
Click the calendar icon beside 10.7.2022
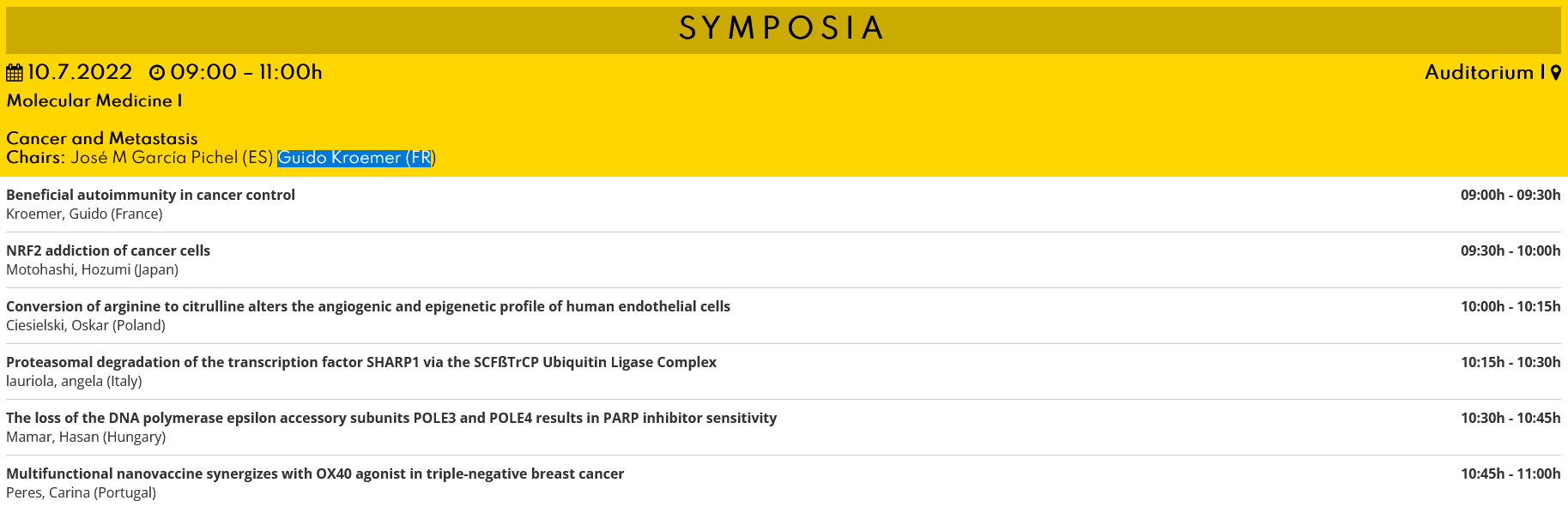[15, 73]
